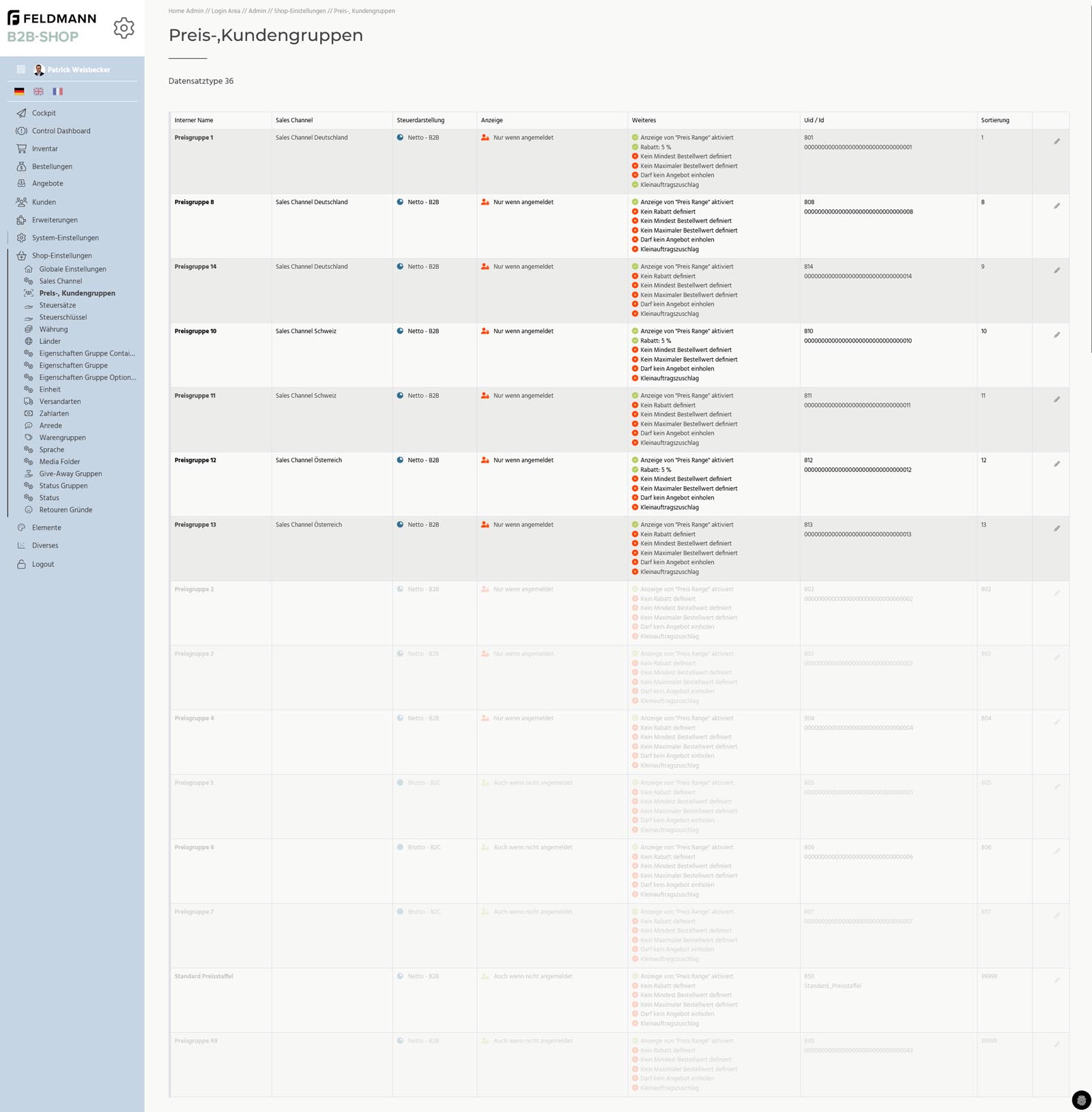Edit Preisgruppe 2 with pencil icon

tap(1057, 593)
